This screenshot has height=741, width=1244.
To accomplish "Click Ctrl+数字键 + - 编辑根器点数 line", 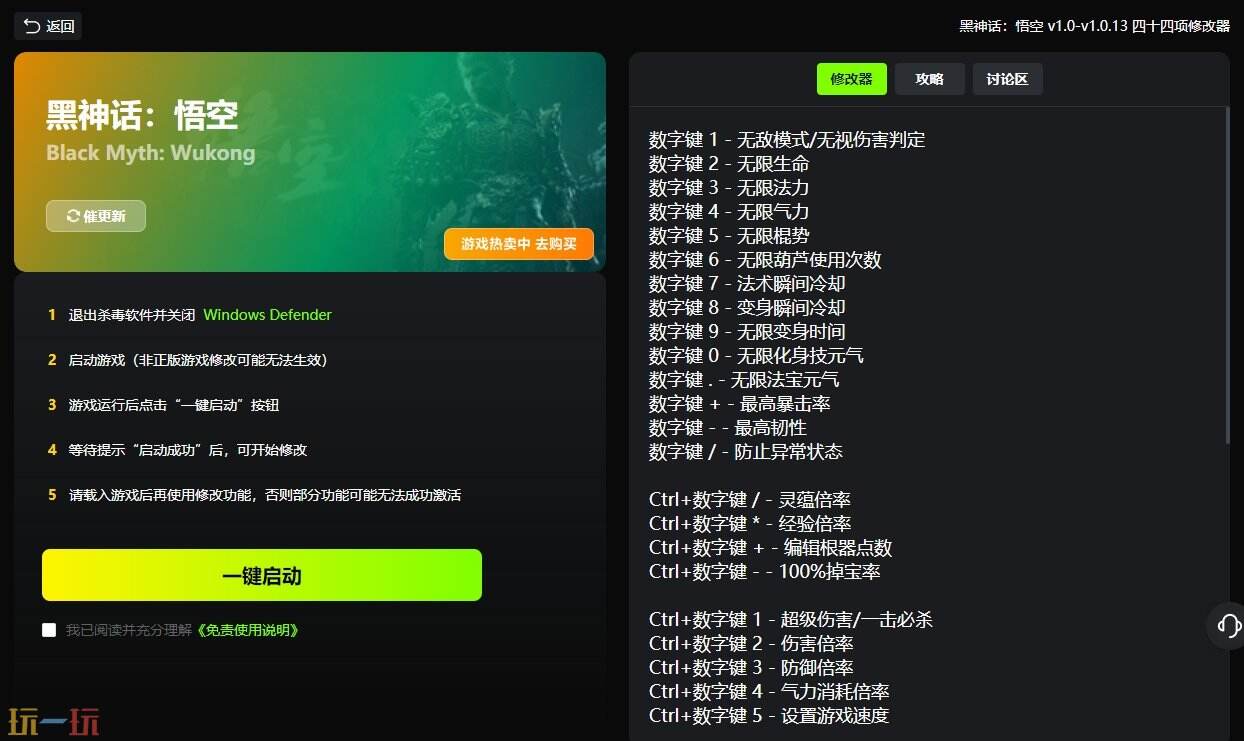I will click(x=771, y=548).
